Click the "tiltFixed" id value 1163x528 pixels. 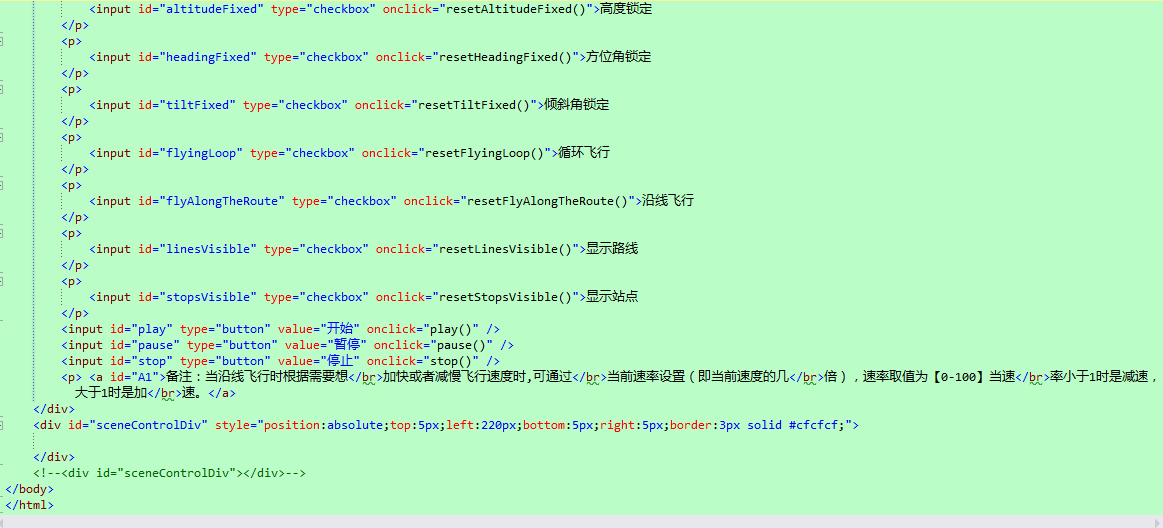tap(197, 105)
